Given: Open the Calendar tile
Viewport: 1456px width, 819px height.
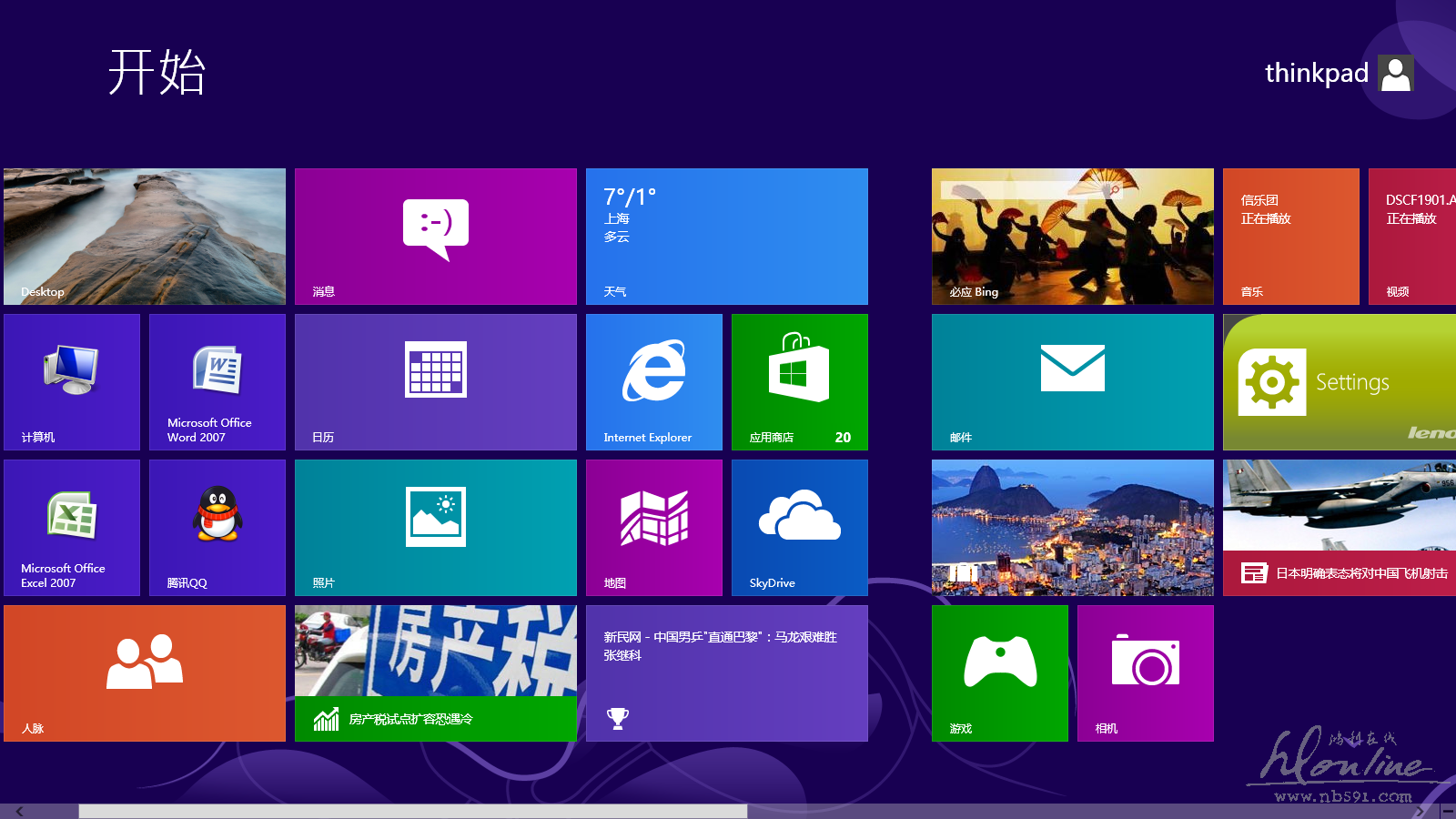Looking at the screenshot, I should [x=435, y=381].
